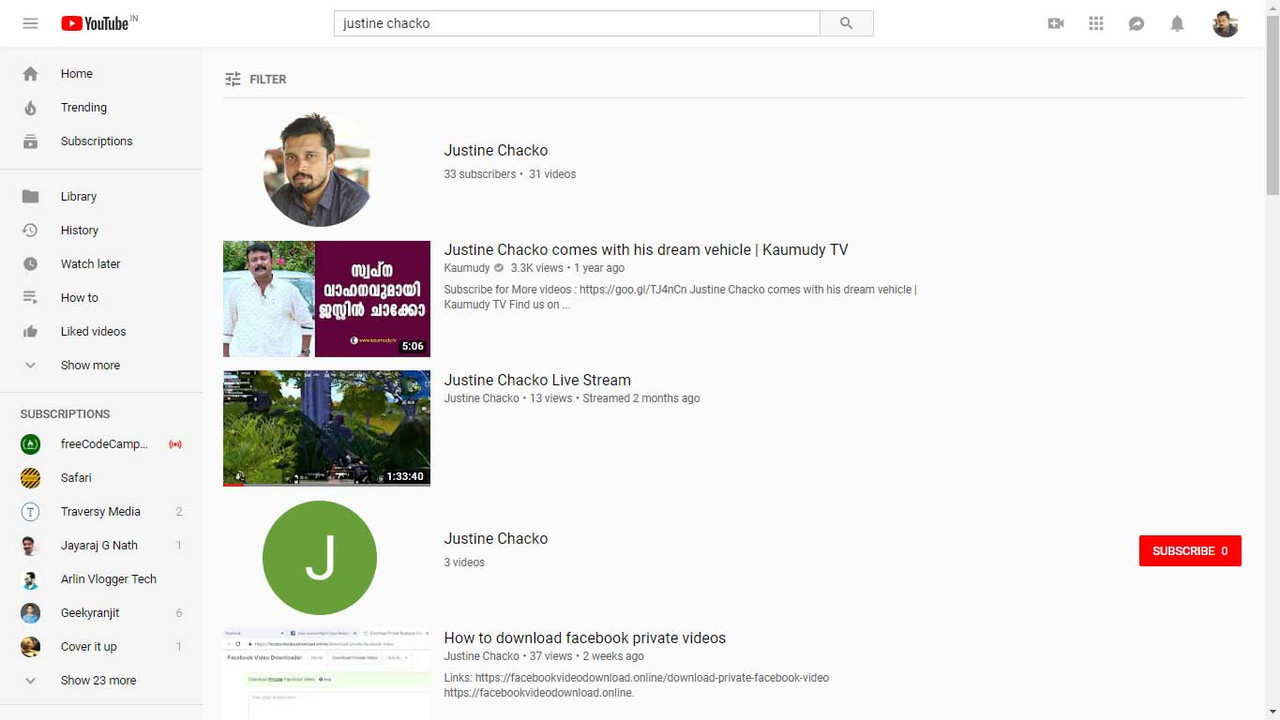This screenshot has height=720, width=1280.
Task: Open the hamburger guide menu
Action: tap(30, 23)
